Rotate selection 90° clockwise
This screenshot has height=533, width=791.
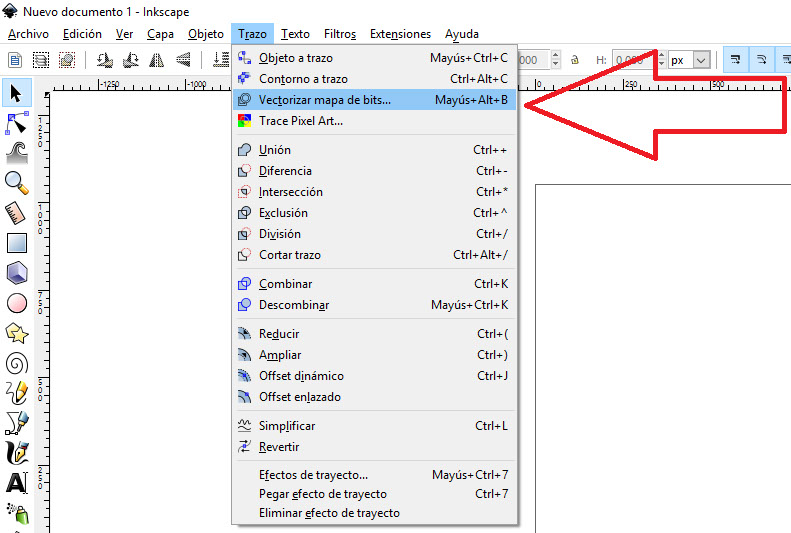click(x=131, y=60)
